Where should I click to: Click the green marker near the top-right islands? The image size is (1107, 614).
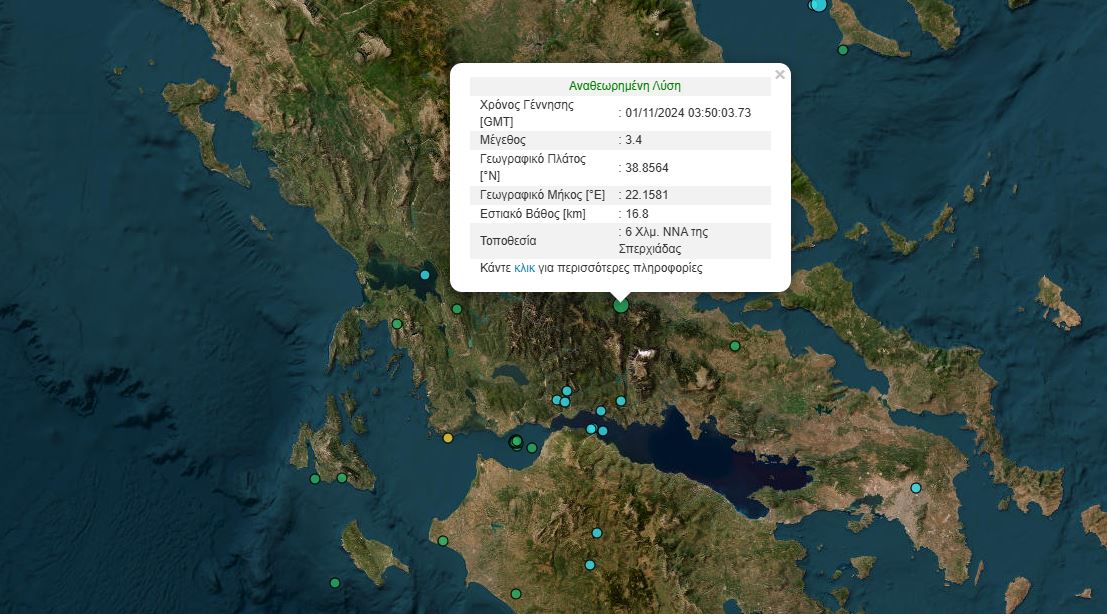point(843,50)
